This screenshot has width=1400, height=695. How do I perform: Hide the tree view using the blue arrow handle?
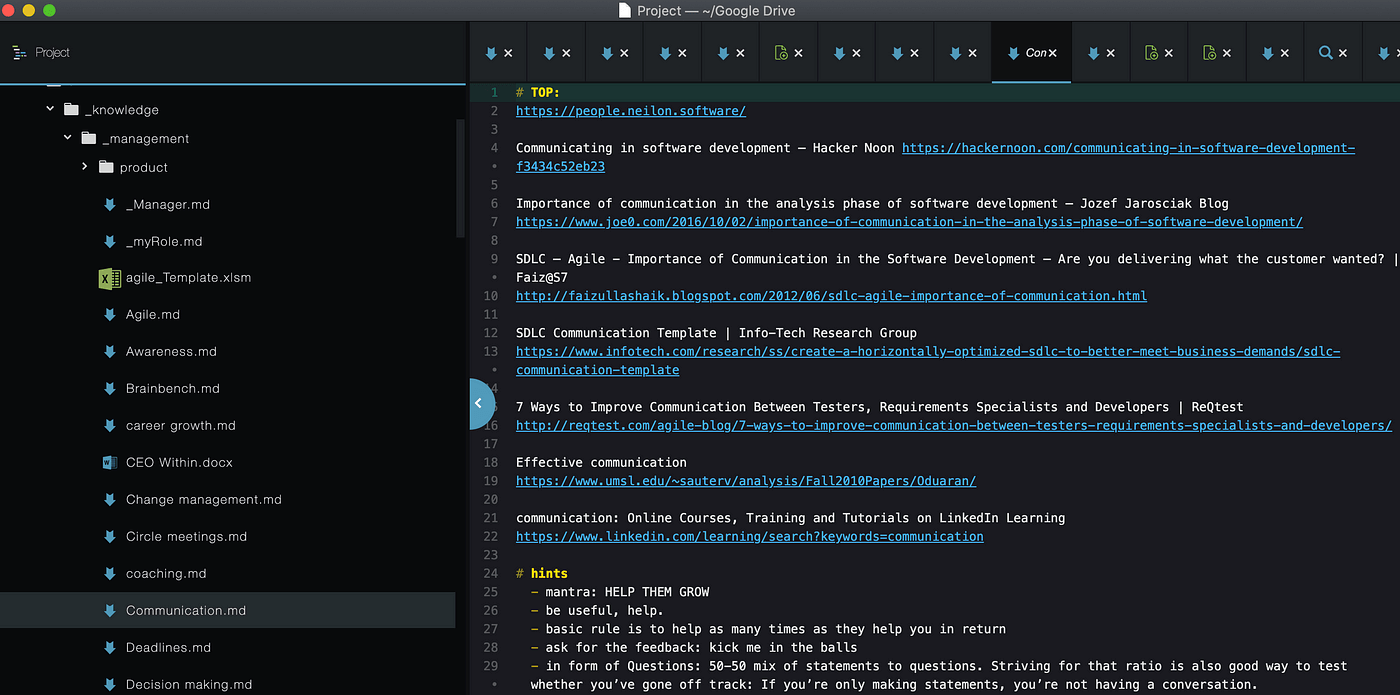coord(479,403)
